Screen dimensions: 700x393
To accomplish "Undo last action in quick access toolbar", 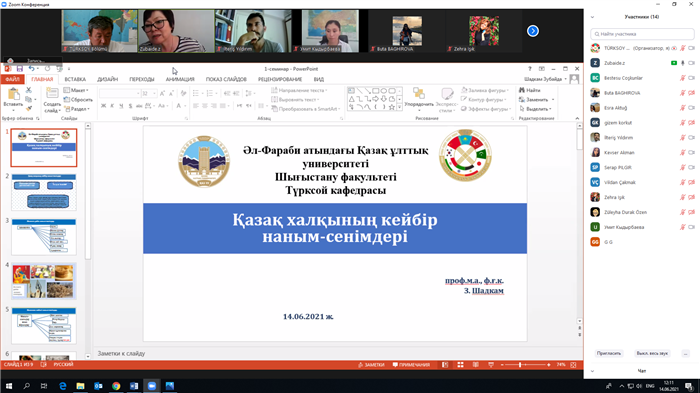I will (31, 68).
